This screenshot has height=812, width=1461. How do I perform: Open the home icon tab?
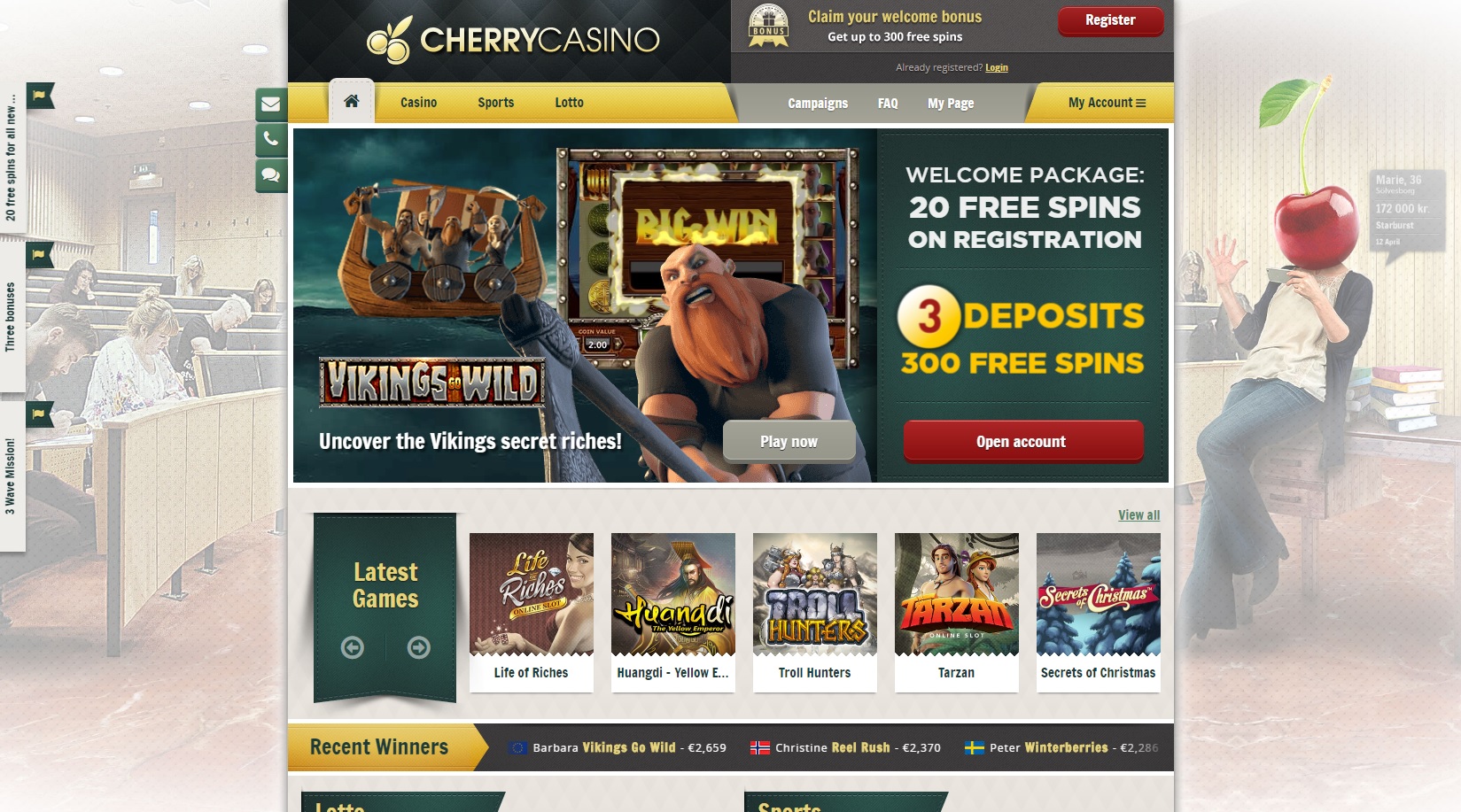[x=352, y=101]
